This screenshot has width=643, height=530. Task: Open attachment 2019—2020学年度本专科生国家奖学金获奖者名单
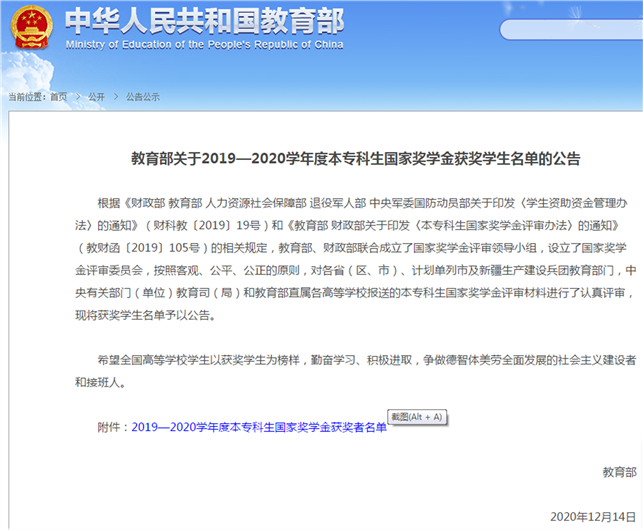pyautogui.click(x=259, y=427)
